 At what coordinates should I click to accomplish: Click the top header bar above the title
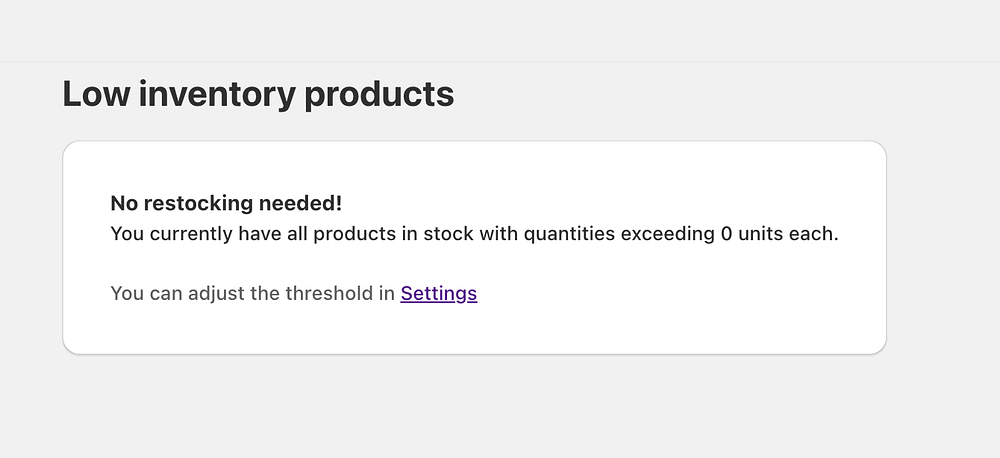coord(500,30)
